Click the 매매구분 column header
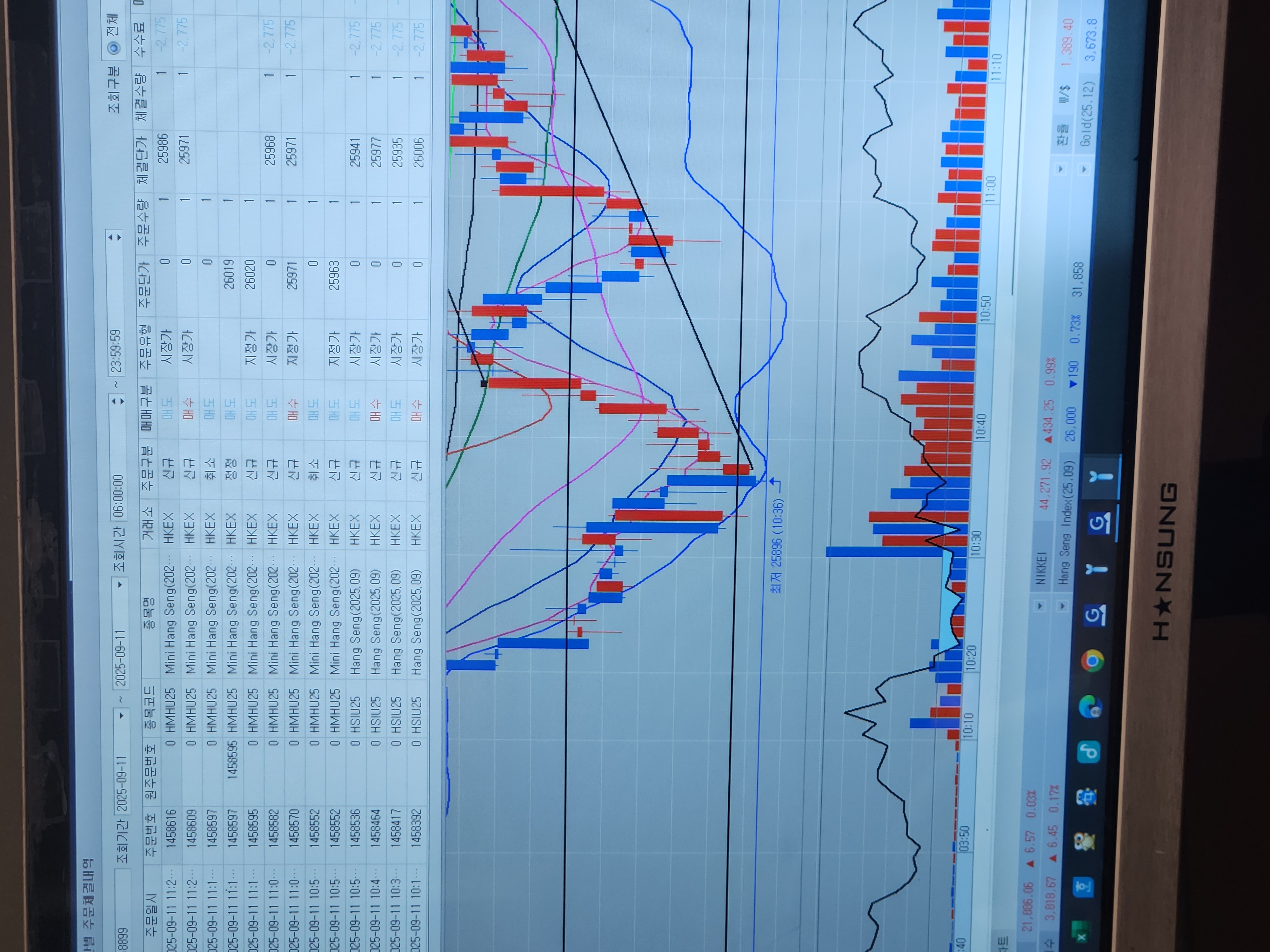Screen dimensions: 1270x952 click(x=146, y=409)
